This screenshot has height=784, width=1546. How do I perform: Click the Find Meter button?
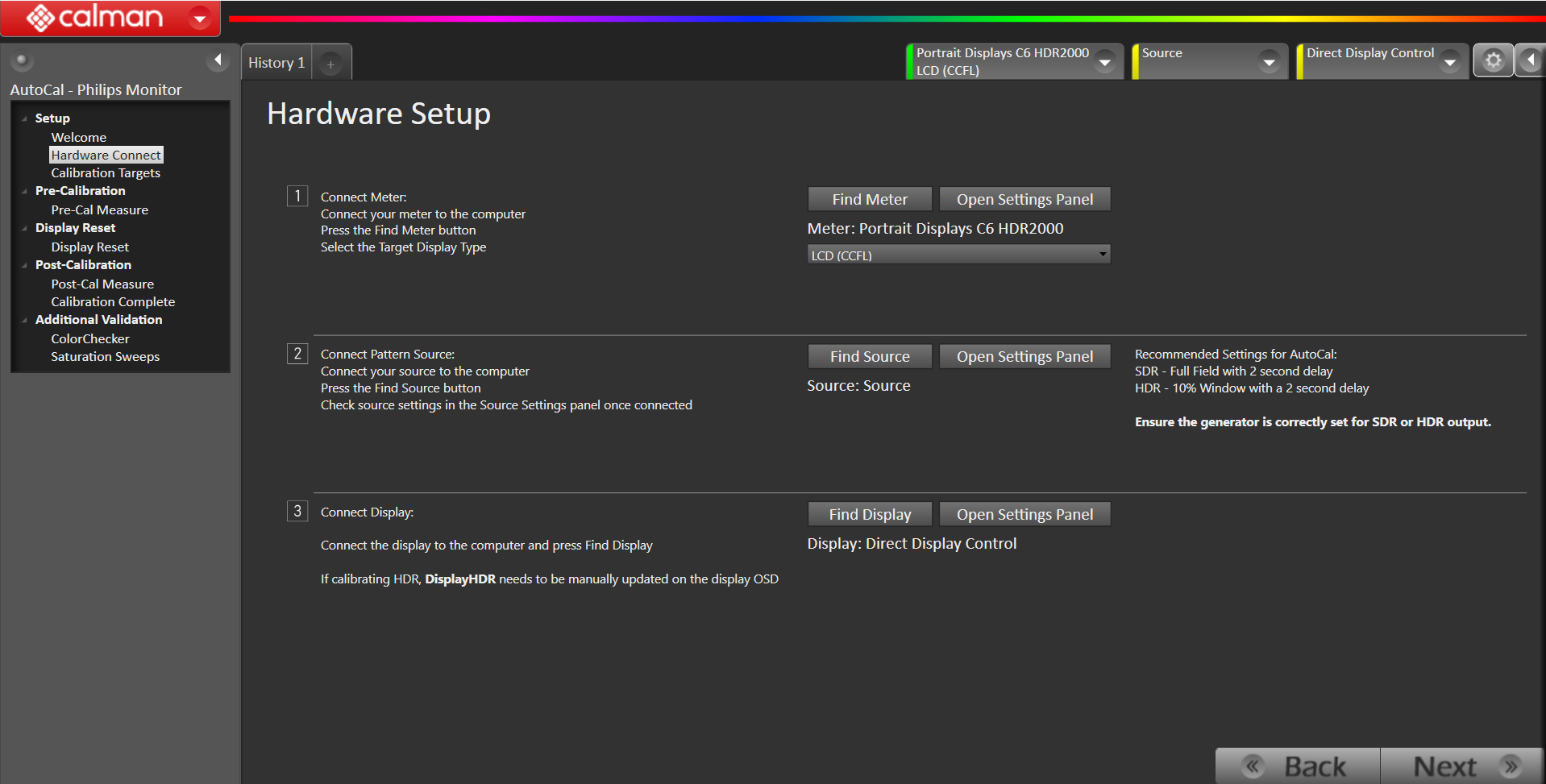click(870, 199)
